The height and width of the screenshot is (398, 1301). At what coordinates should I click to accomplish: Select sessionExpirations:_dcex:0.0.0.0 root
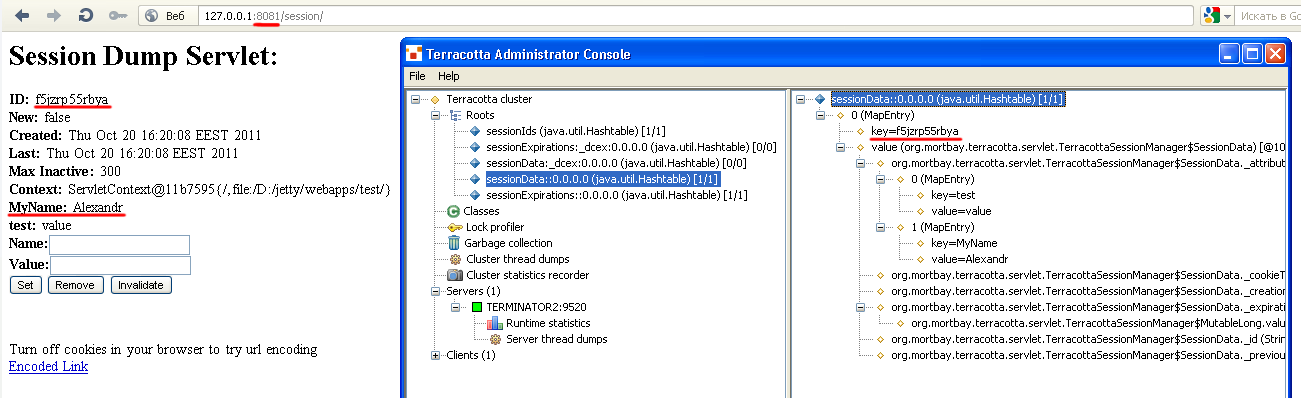point(632,147)
